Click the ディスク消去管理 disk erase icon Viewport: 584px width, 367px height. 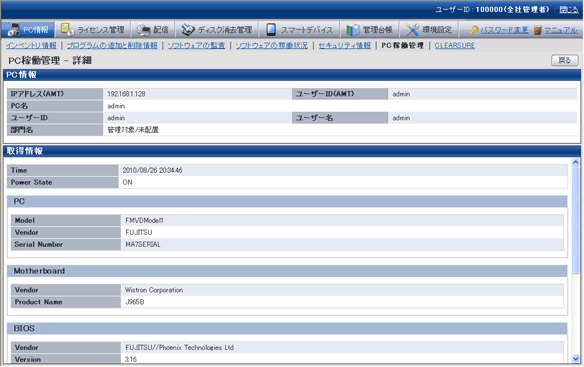tap(188, 29)
